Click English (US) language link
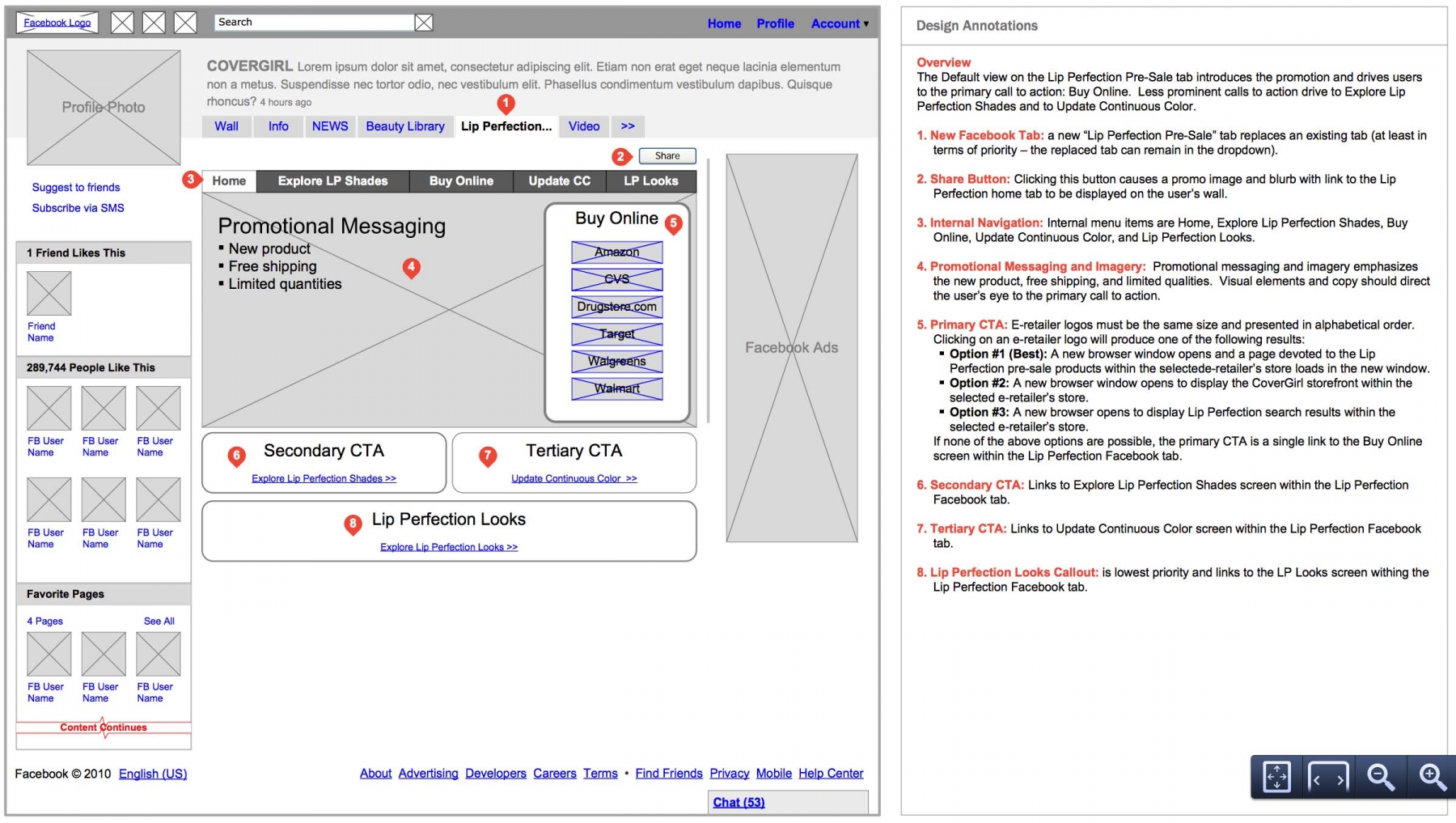 (153, 774)
